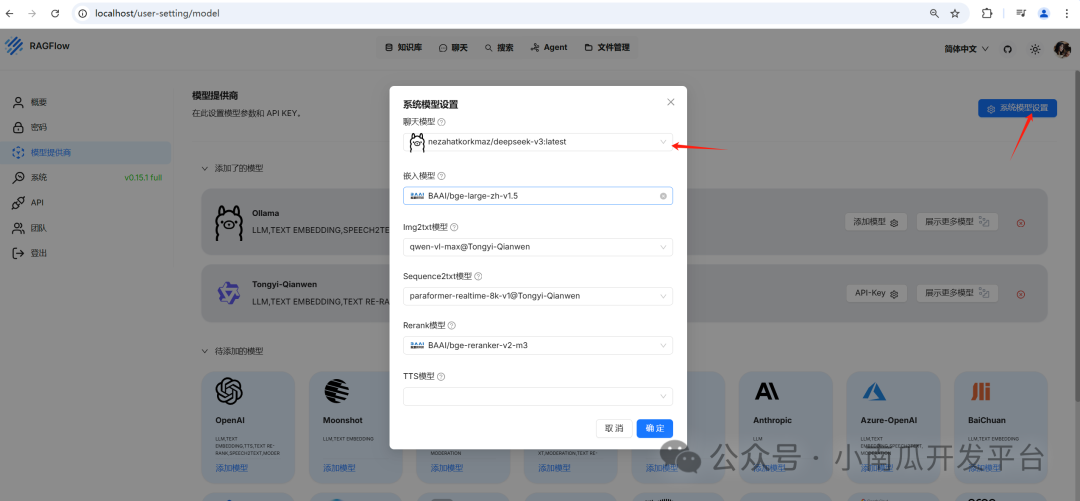Collapse the 待添加的模型 section
Image resolution: width=1080 pixels, height=501 pixels.
point(204,351)
